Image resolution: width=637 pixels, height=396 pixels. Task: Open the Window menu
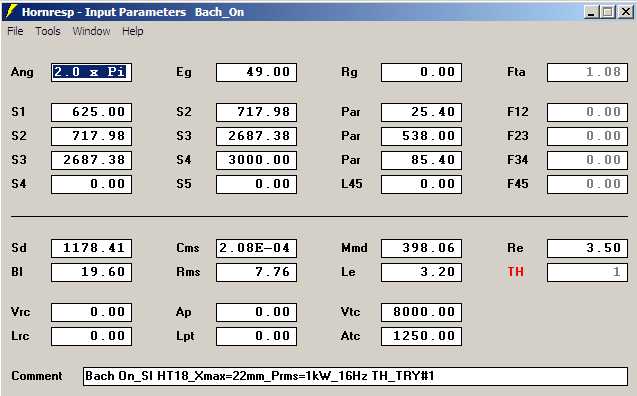pyautogui.click(x=91, y=31)
